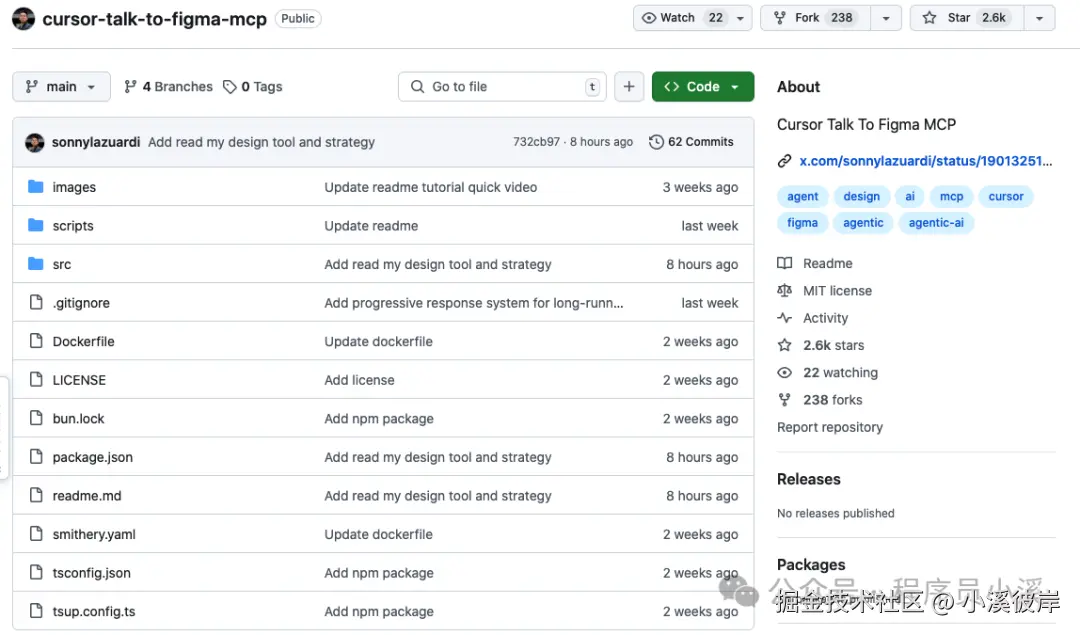The image size is (1080, 635).
Task: Open the Fork options dropdown arrow
Action: pyautogui.click(x=886, y=18)
